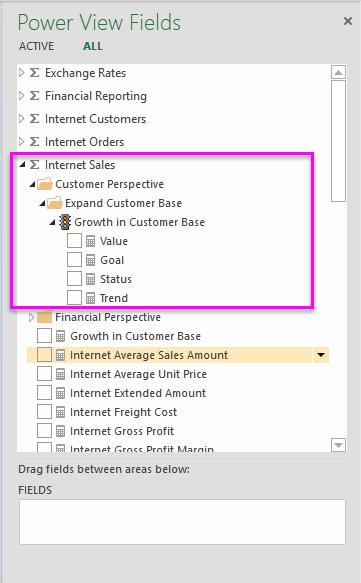
Task: Tick Internet Extended Amount checkbox
Action: point(44,393)
